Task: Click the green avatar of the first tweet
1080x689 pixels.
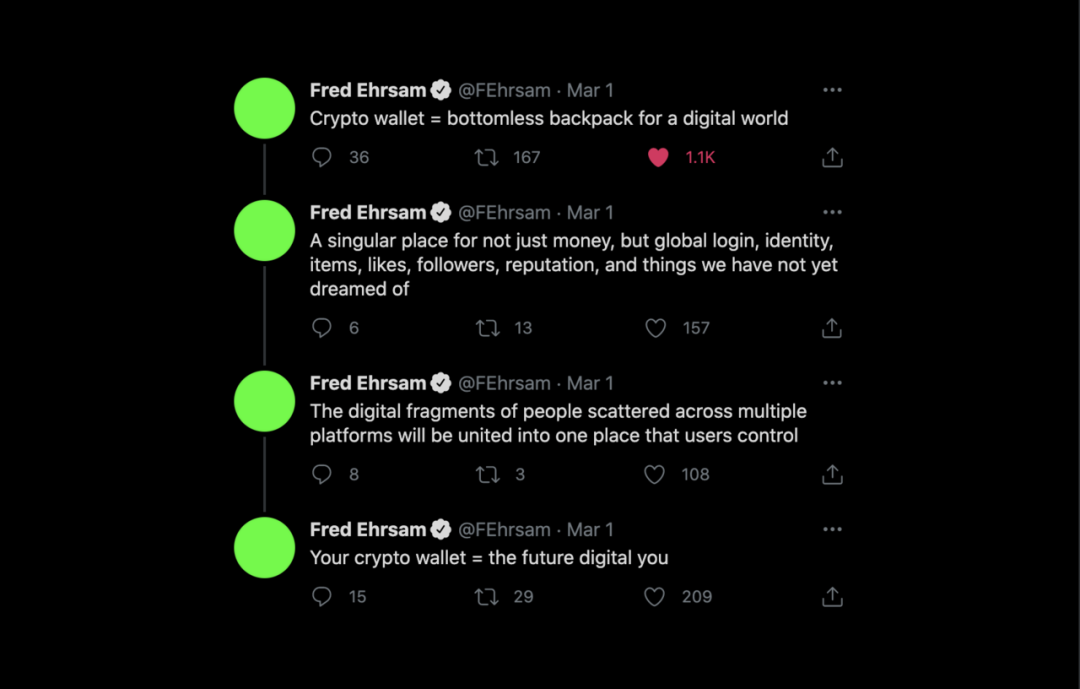Action: [x=264, y=108]
